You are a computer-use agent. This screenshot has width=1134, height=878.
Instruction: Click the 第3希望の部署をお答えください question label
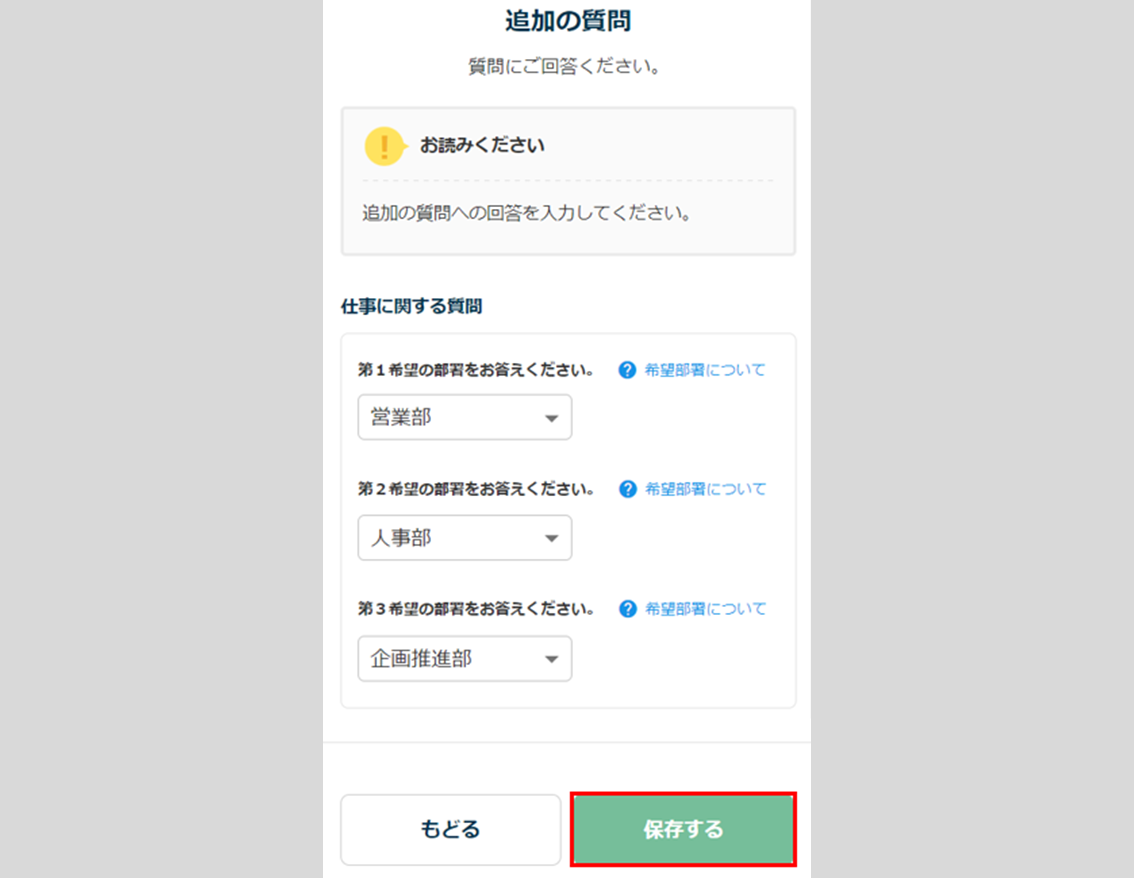(476, 609)
